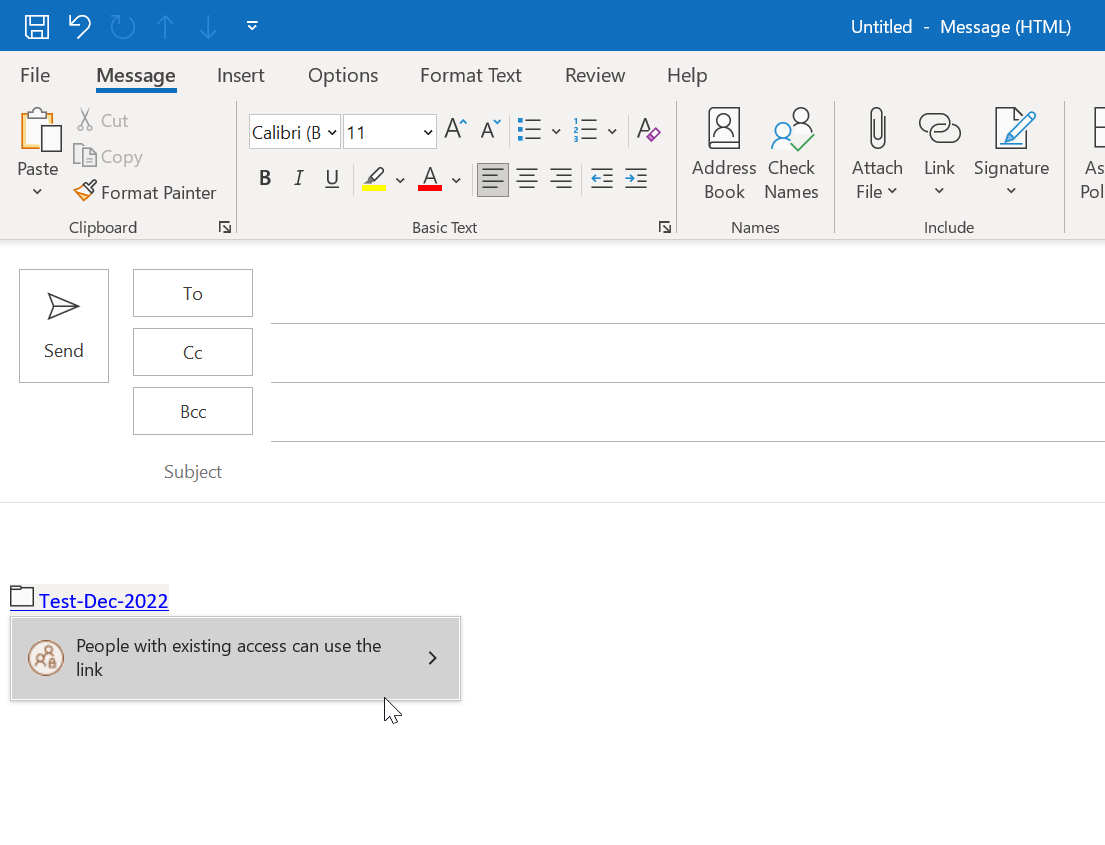The image size is (1105, 845).
Task: Expand the bullet style dropdown arrow
Action: point(556,131)
